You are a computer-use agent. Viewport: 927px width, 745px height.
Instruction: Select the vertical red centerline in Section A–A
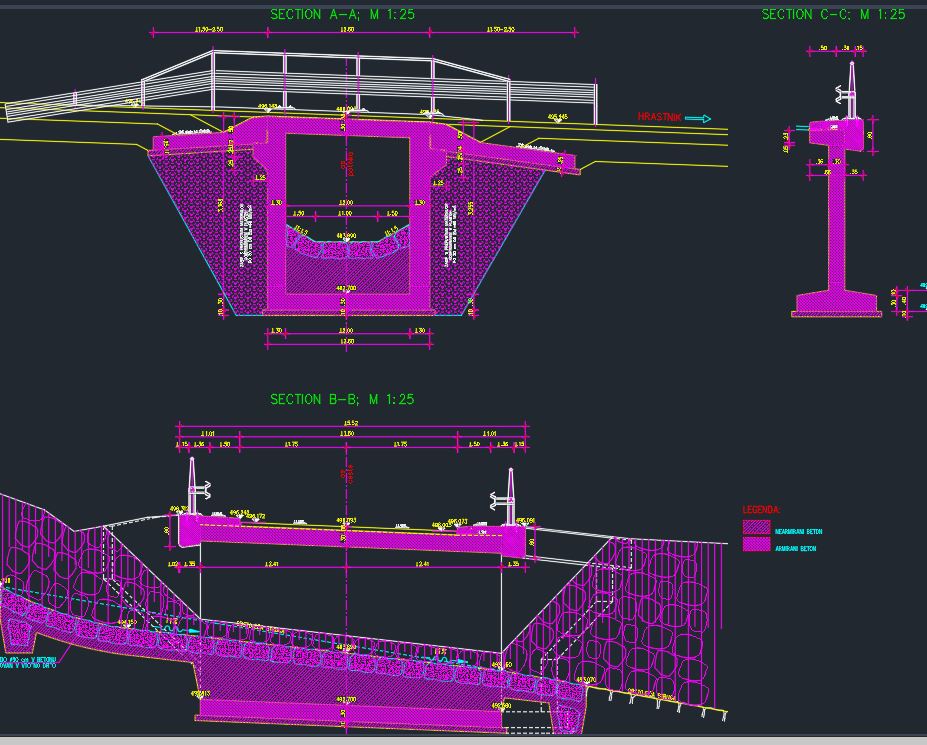pos(345,160)
